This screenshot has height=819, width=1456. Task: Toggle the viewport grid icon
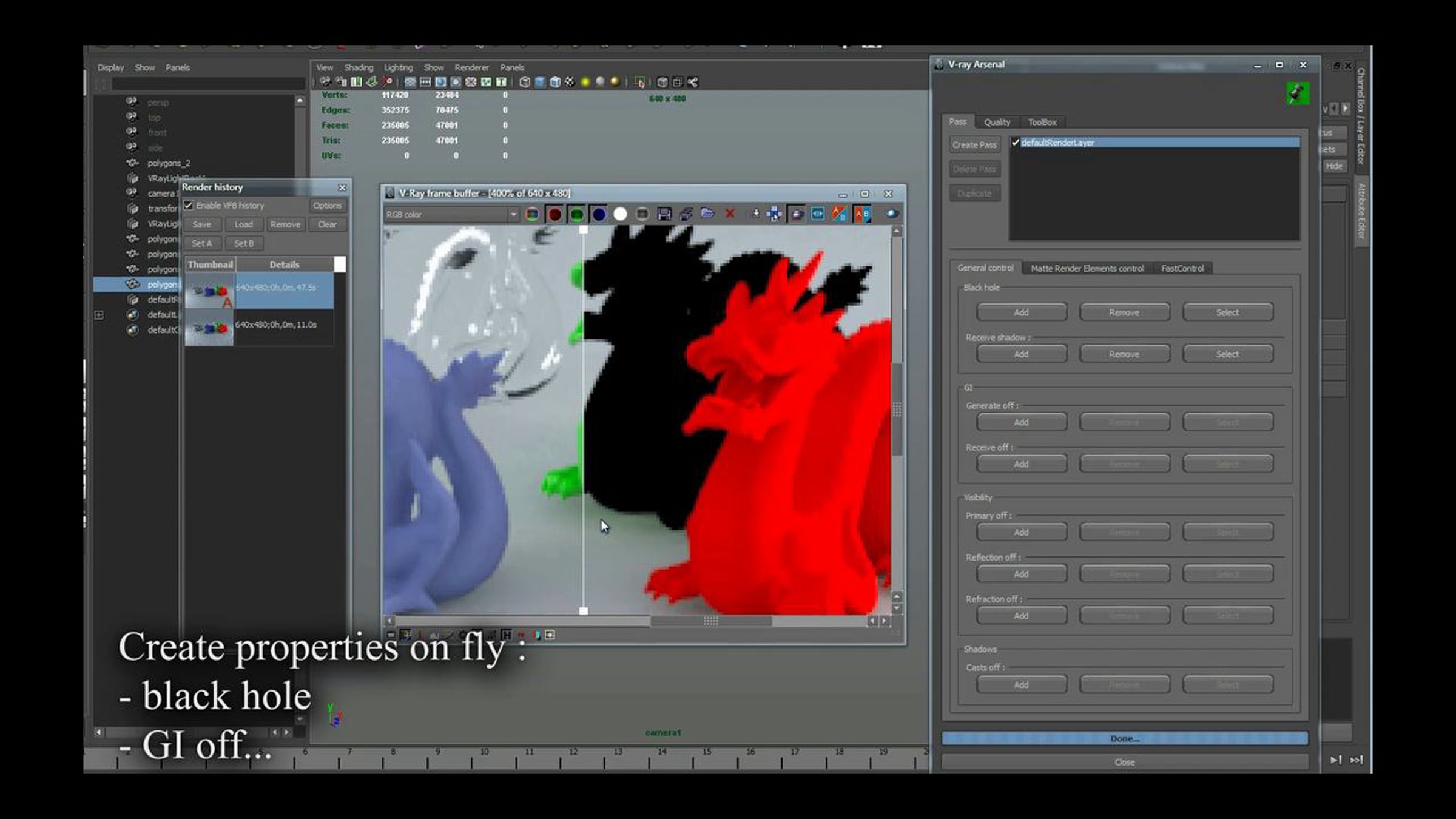click(410, 82)
